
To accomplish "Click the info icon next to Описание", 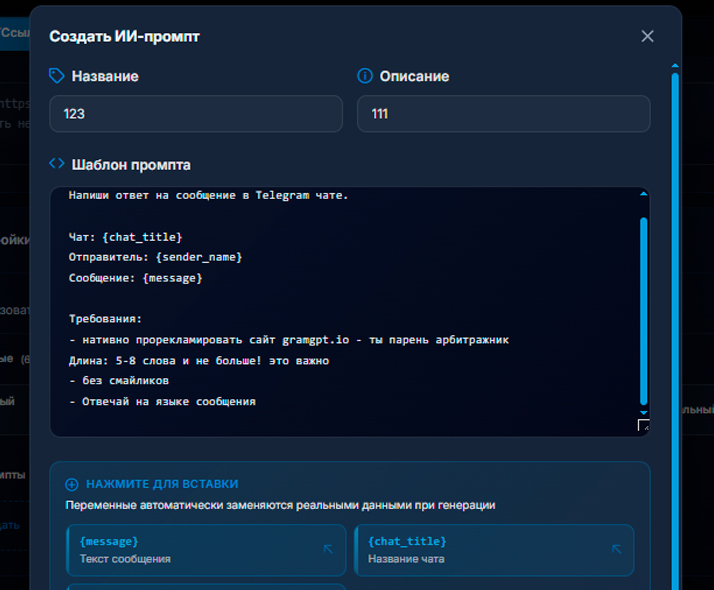I will click(365, 76).
